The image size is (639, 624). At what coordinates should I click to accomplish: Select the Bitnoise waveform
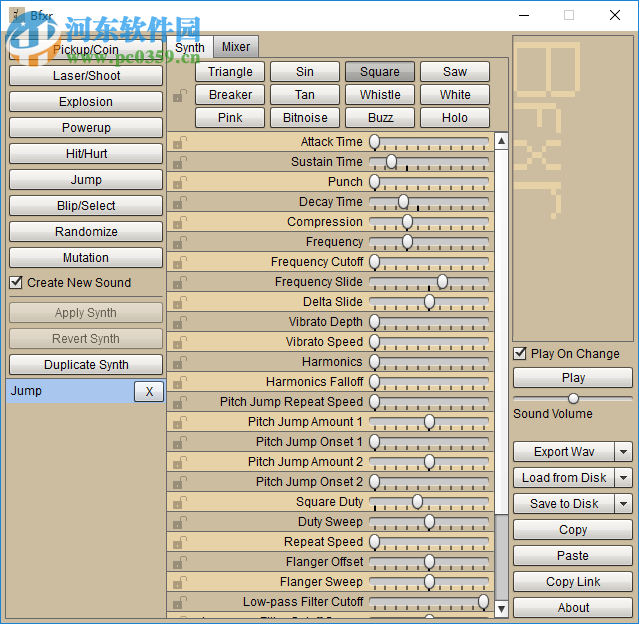tap(305, 118)
